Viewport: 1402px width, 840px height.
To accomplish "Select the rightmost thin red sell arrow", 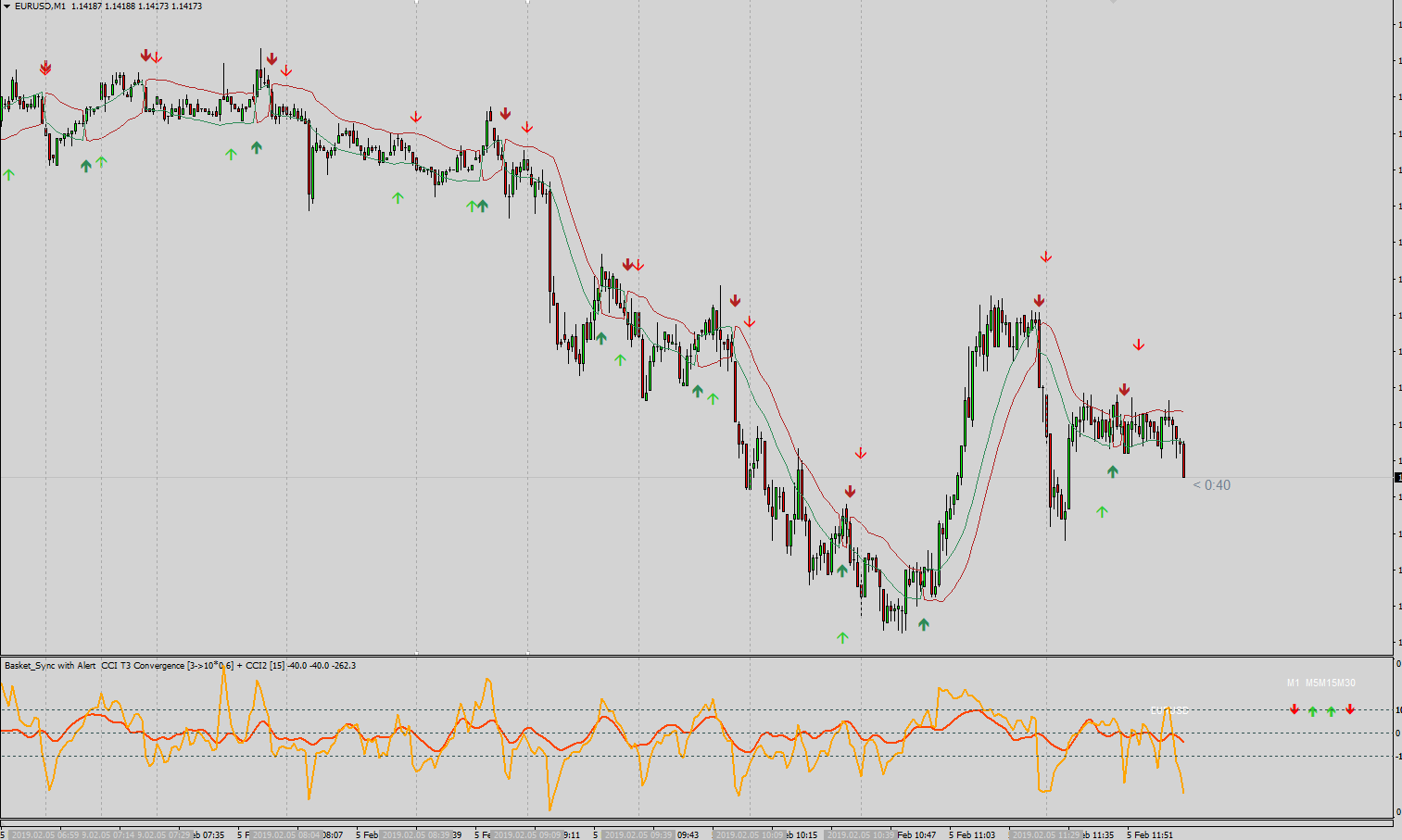I will point(1139,345).
